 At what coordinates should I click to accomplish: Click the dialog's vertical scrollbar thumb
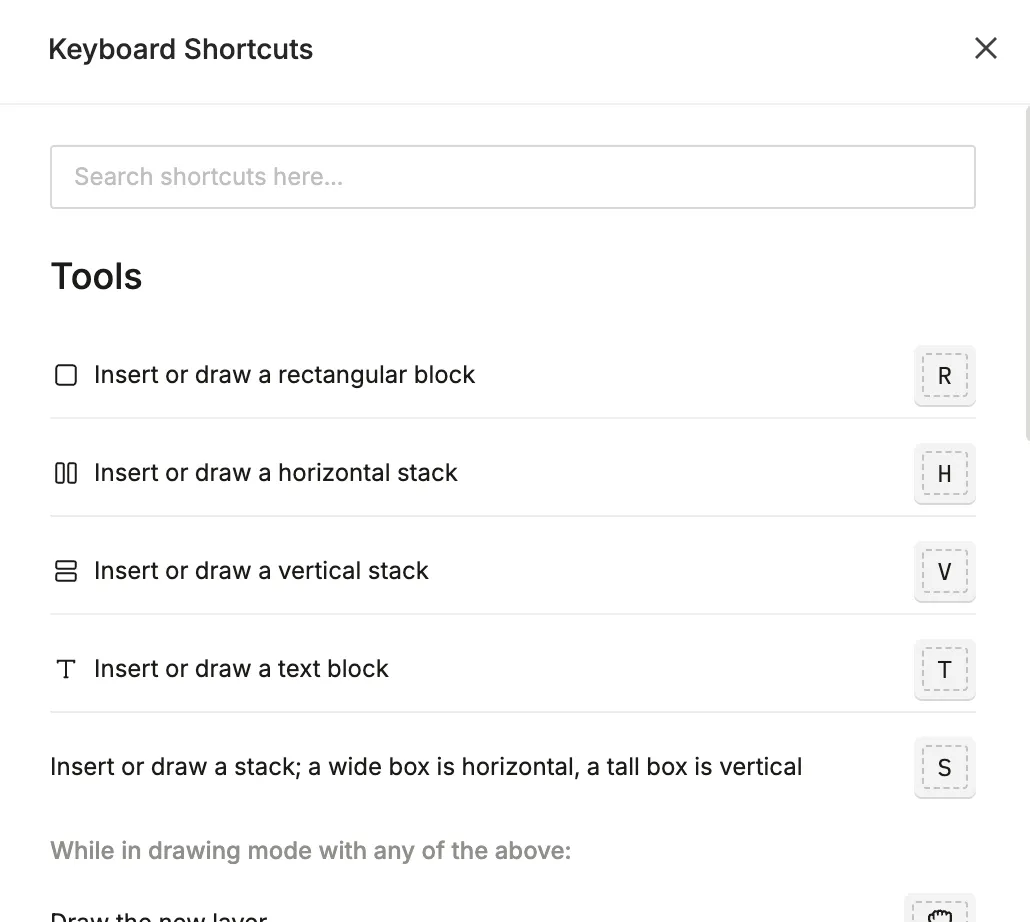point(1027,273)
